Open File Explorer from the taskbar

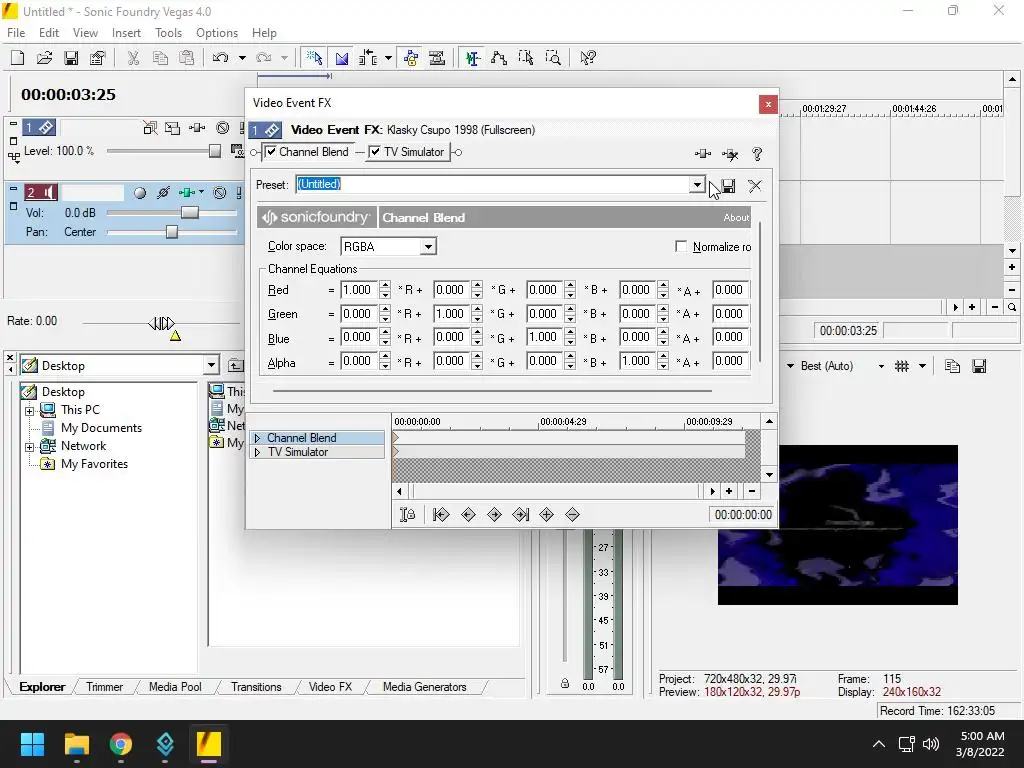(76, 744)
